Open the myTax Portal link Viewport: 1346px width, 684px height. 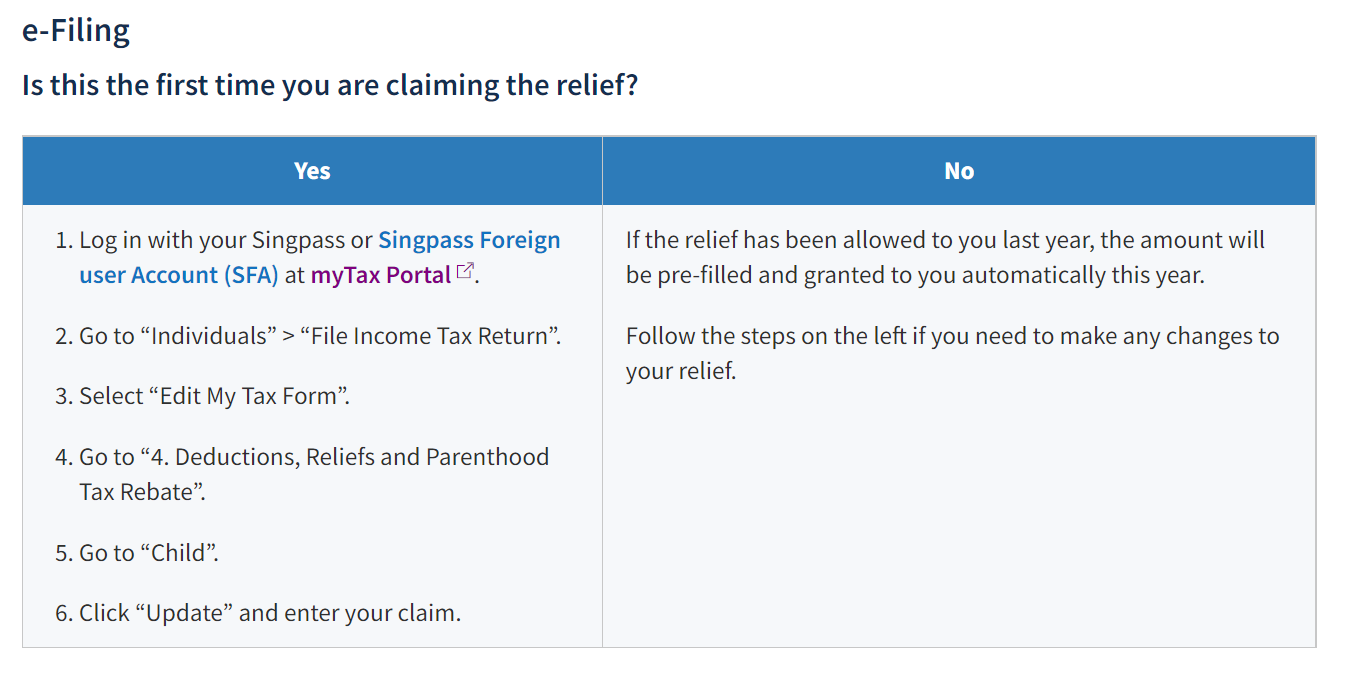381,275
